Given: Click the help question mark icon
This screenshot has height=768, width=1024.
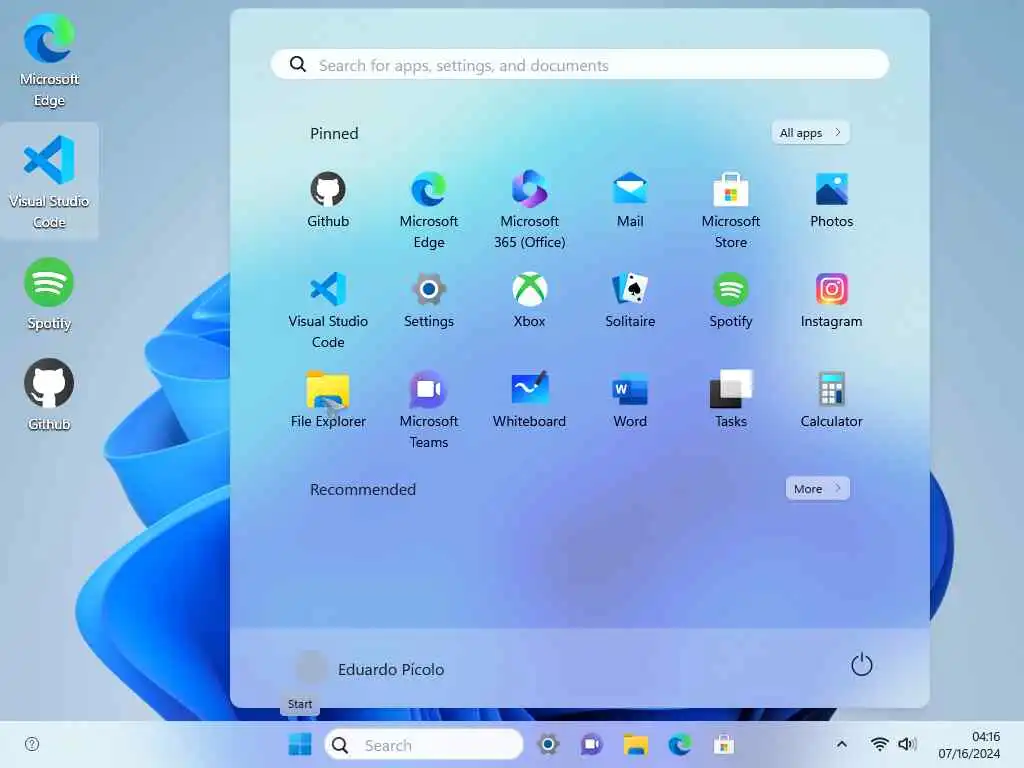Looking at the screenshot, I should (x=32, y=744).
